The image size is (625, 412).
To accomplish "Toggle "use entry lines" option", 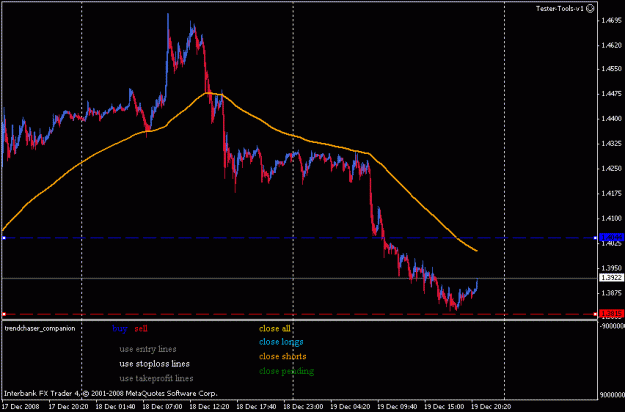I will coord(148,349).
